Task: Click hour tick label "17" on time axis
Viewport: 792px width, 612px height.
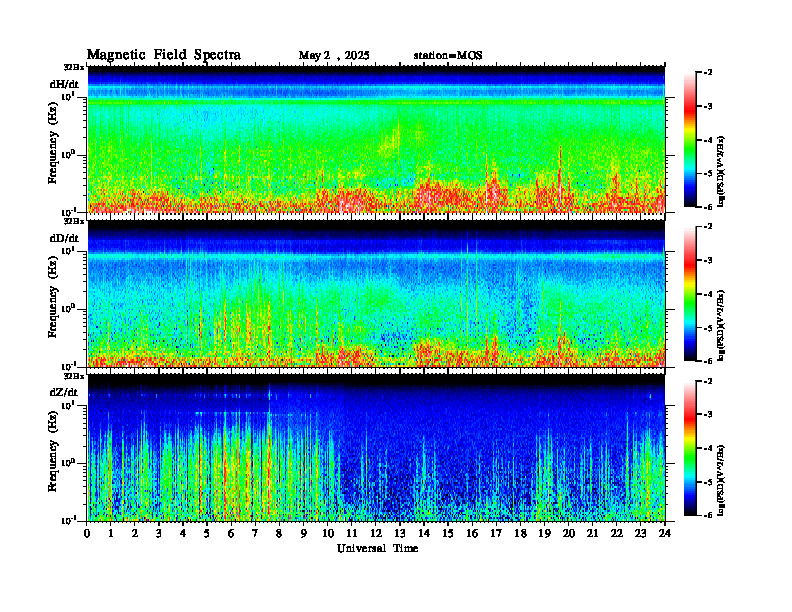Action: [496, 534]
